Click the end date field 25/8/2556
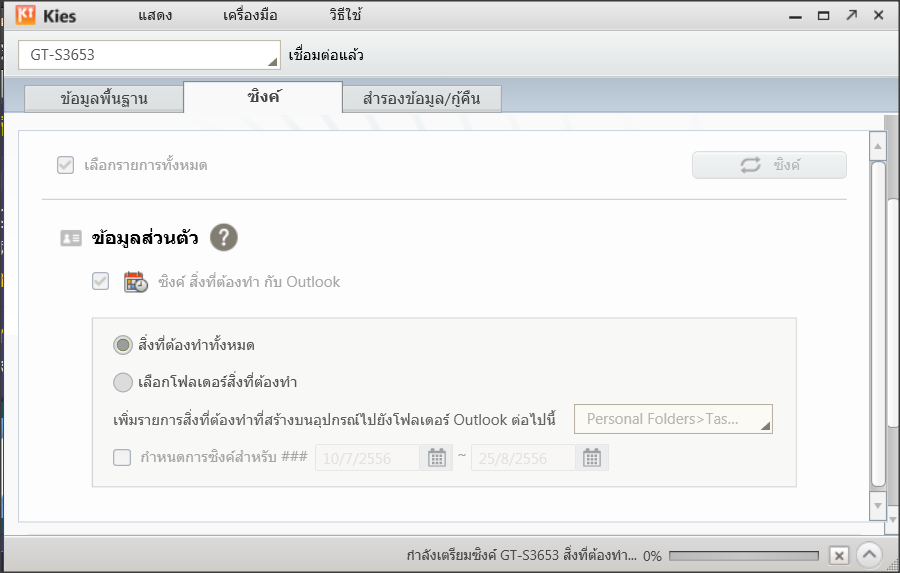The image size is (900, 573). (523, 458)
